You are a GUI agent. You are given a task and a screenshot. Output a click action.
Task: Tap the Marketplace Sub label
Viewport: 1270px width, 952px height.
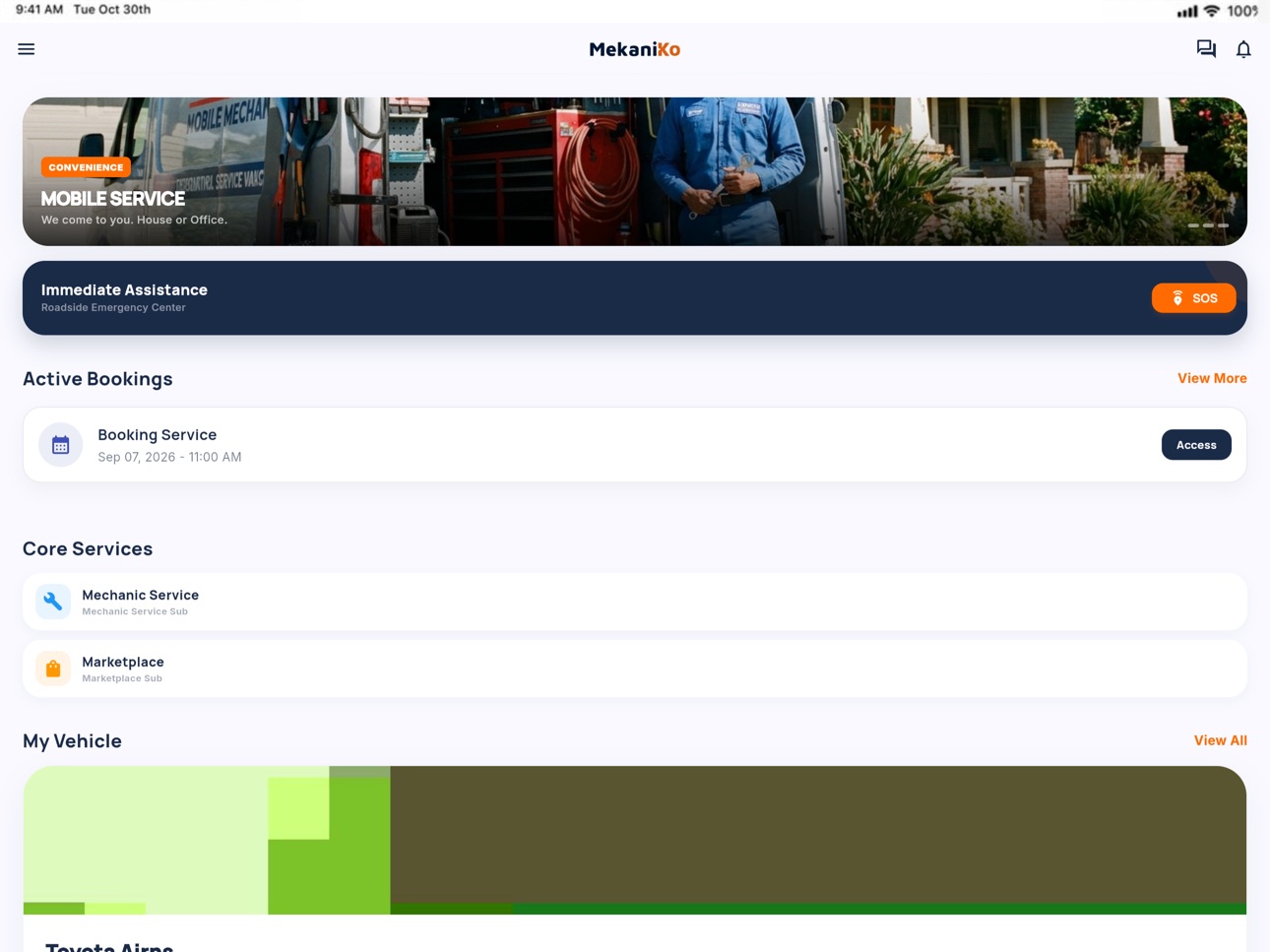coord(122,678)
